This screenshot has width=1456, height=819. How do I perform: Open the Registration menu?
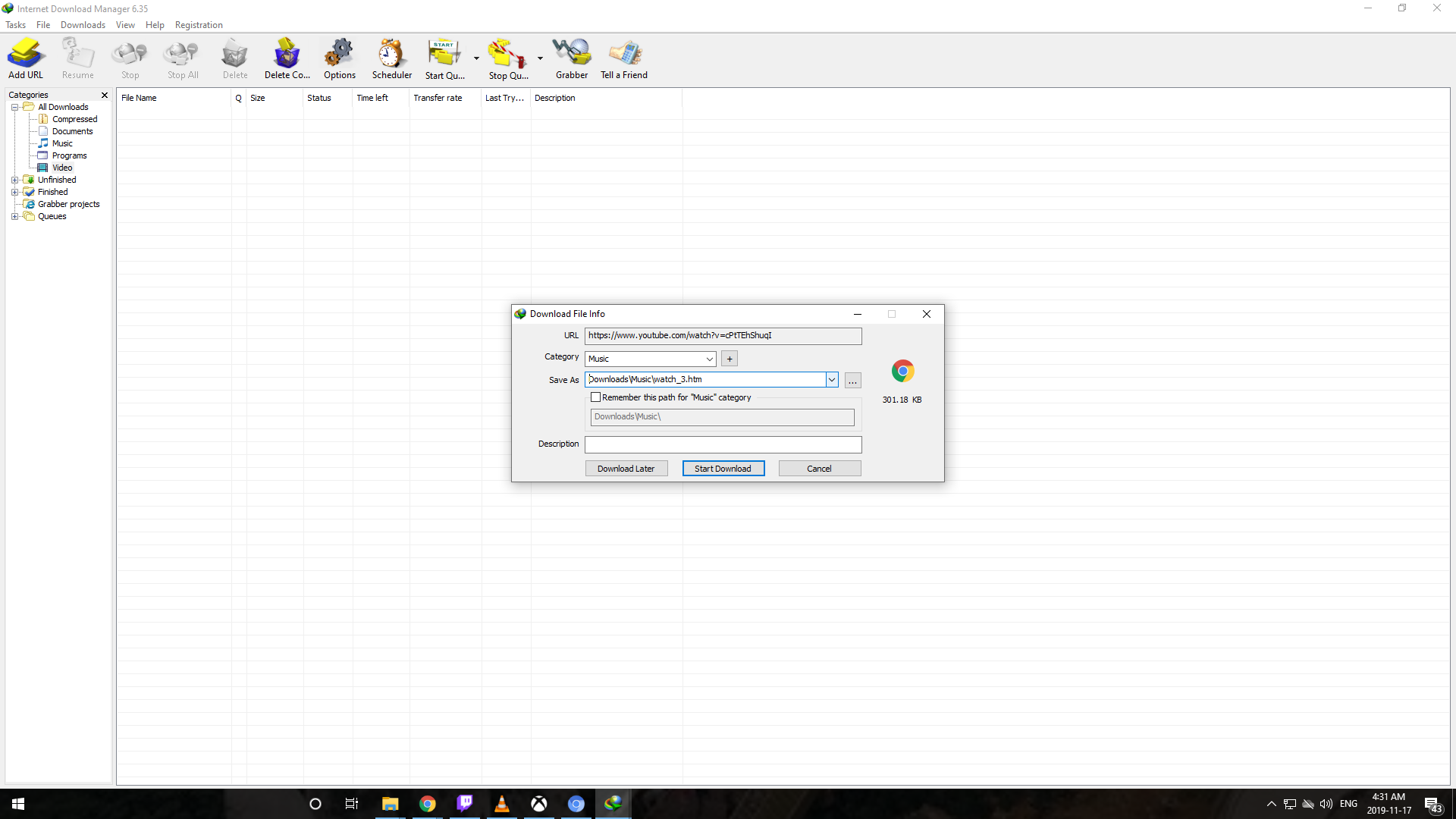(199, 25)
